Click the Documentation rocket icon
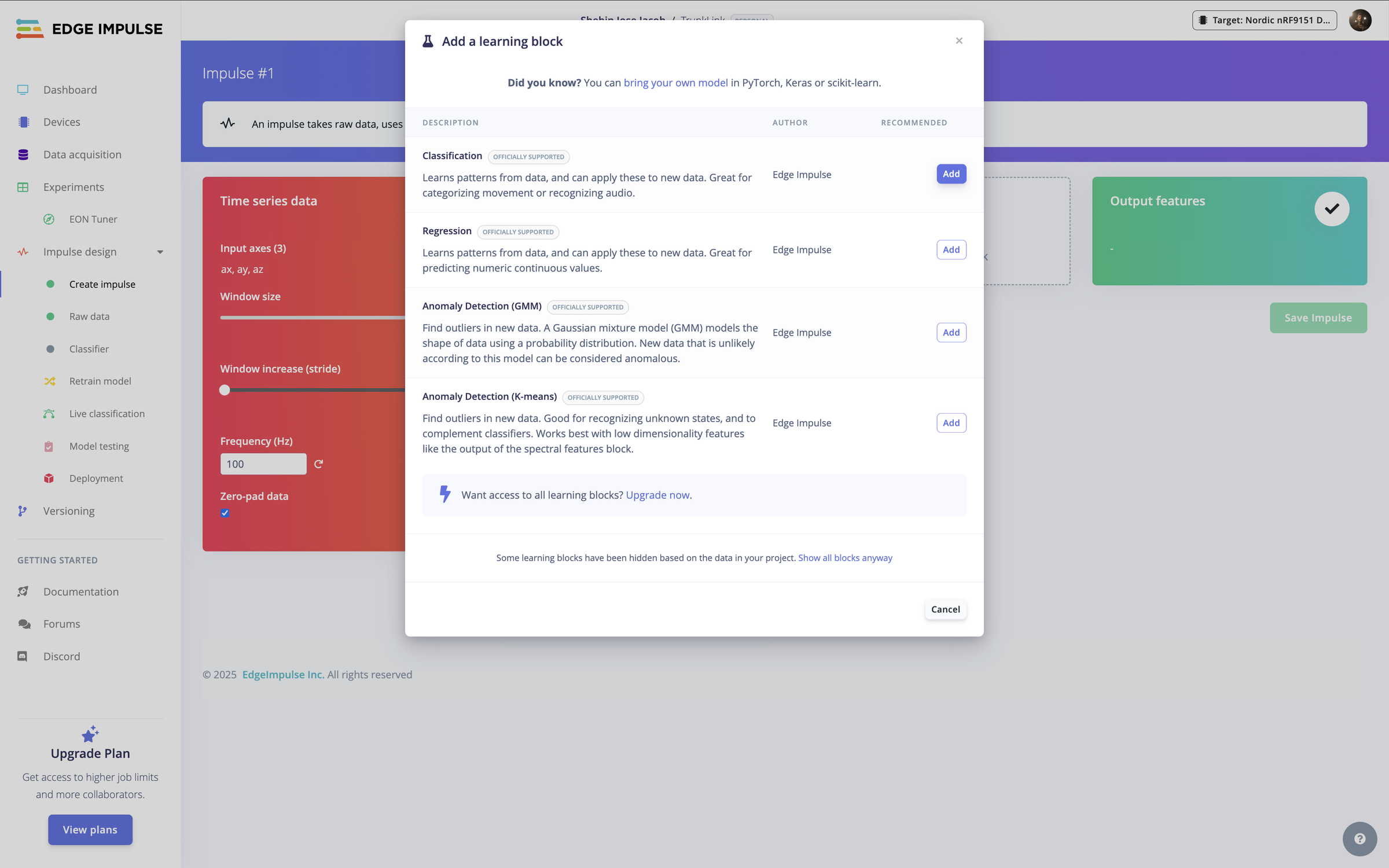Screen dimensions: 1389x868 coord(23,591)
